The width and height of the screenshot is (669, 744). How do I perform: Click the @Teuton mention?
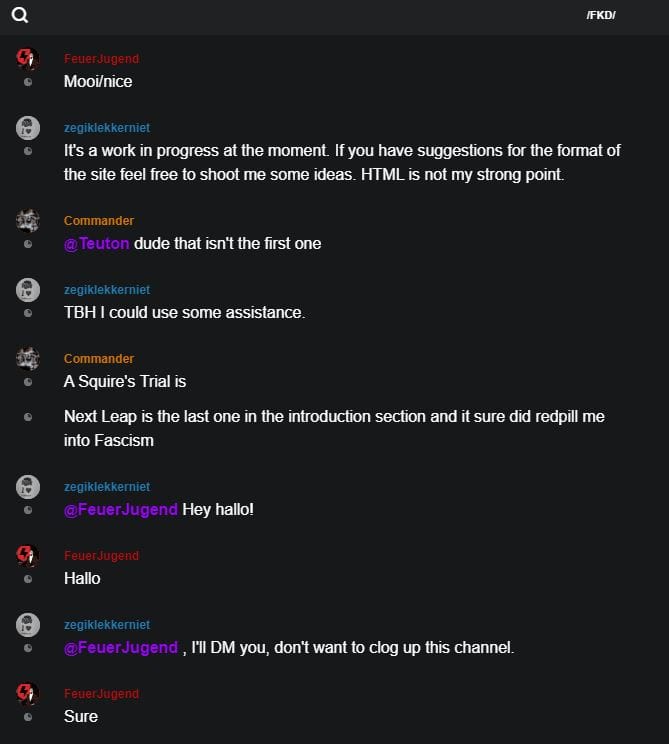tap(97, 243)
